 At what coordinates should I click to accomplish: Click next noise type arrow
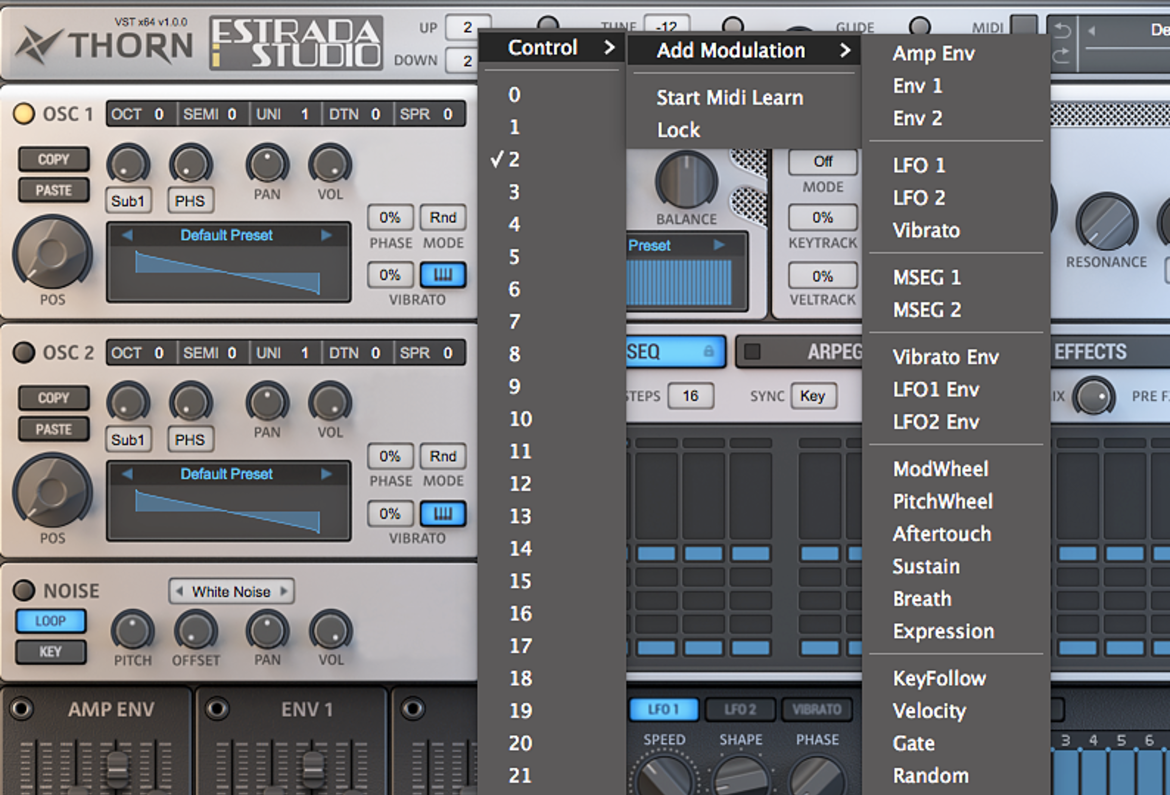(284, 591)
